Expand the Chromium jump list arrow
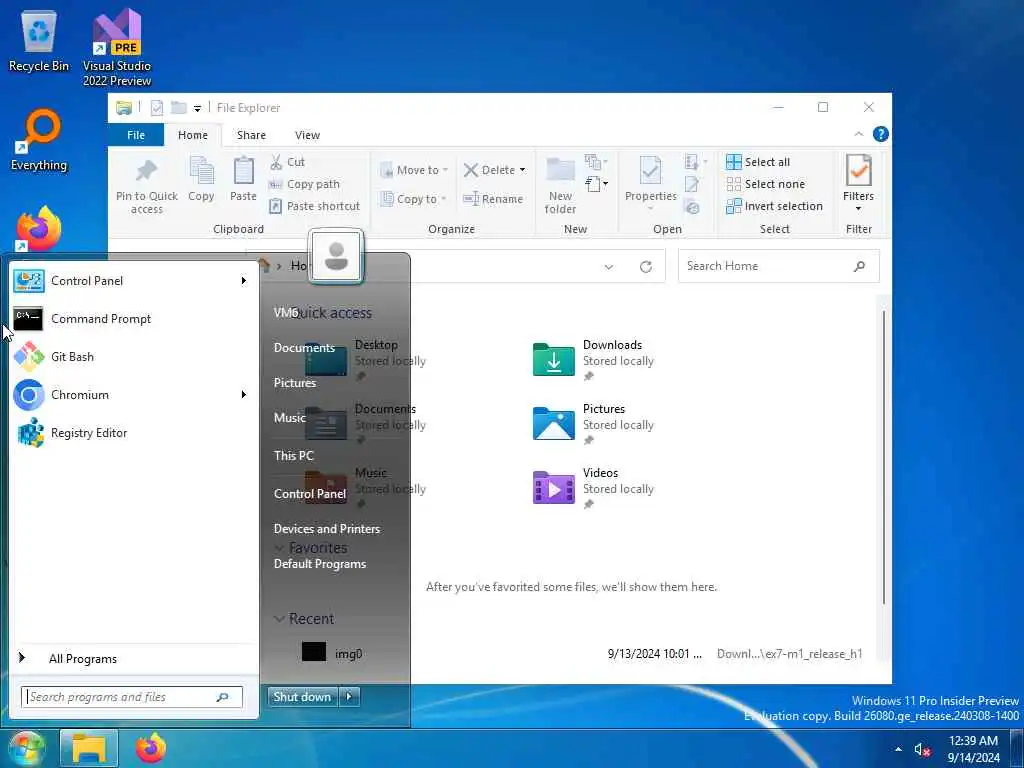This screenshot has width=1024, height=768. [244, 394]
